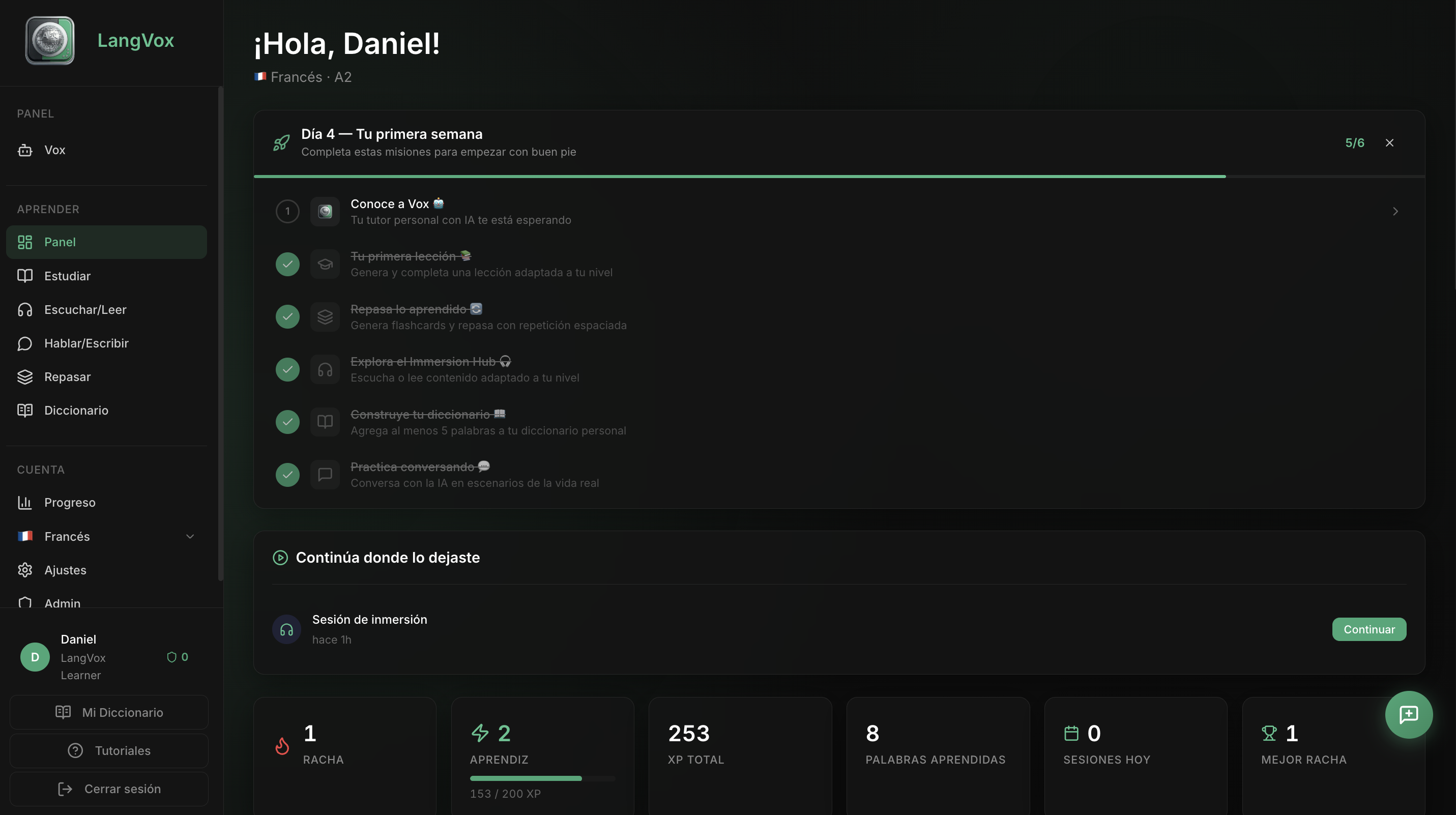Click the lightning bolt Aprendiz icon
The width and height of the screenshot is (1456, 815).
(480, 733)
